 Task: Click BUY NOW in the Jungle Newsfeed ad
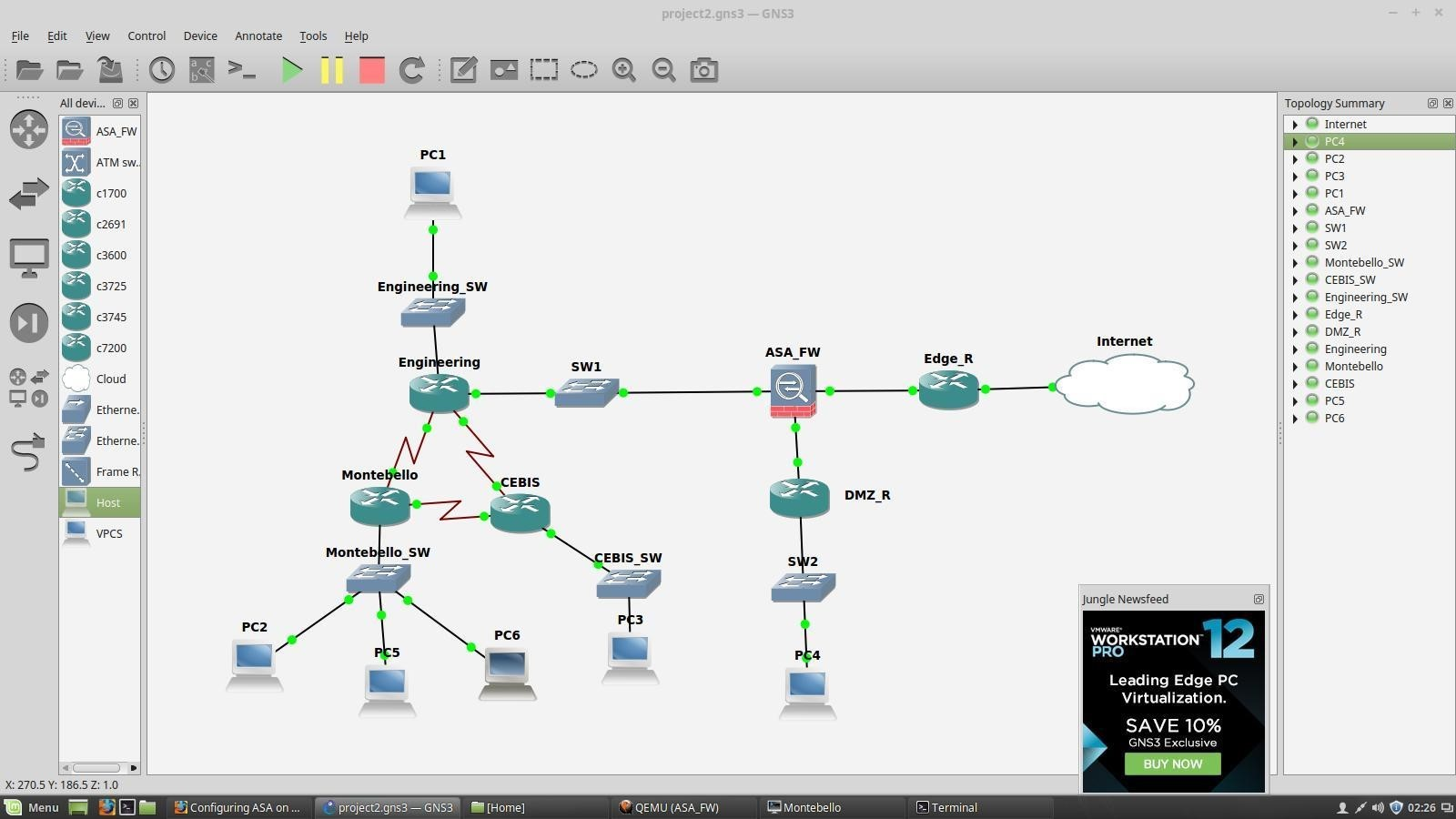point(1172,763)
